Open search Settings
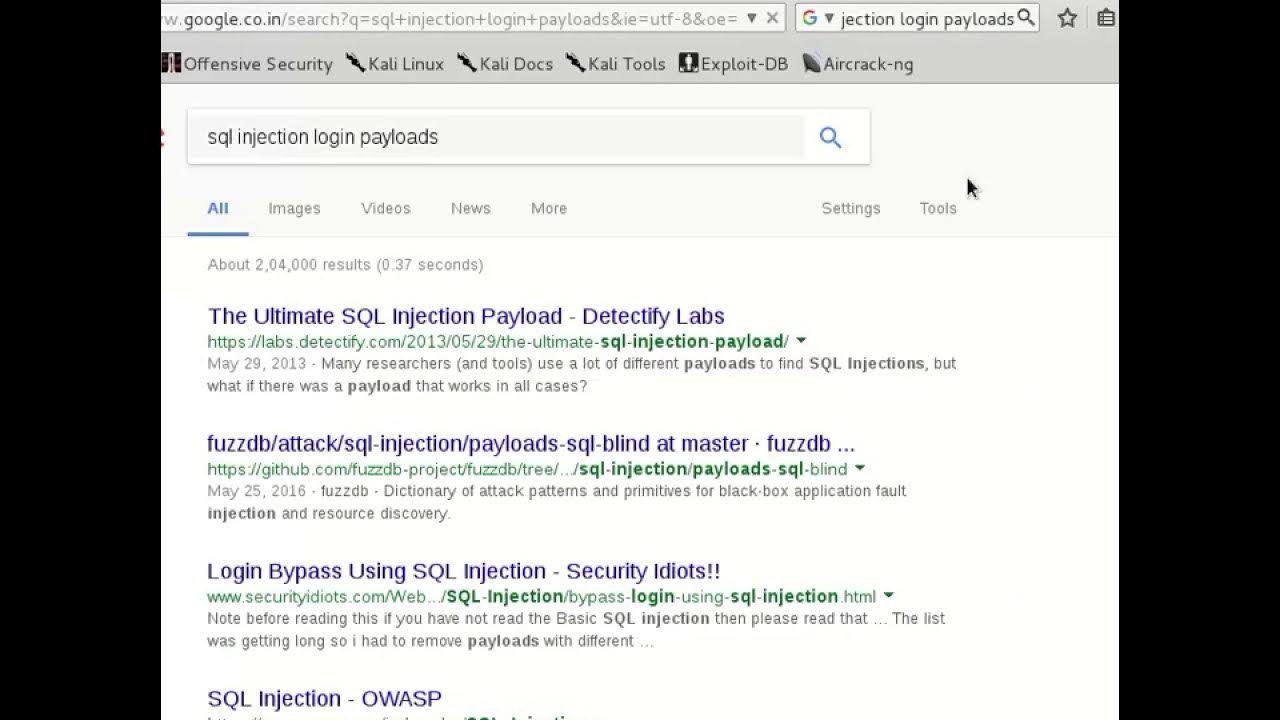 [851, 208]
